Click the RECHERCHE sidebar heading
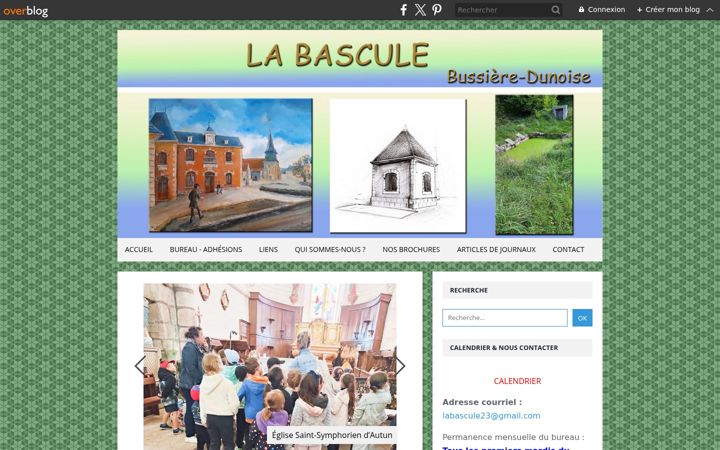Viewport: 720px width, 450px height. [x=468, y=290]
